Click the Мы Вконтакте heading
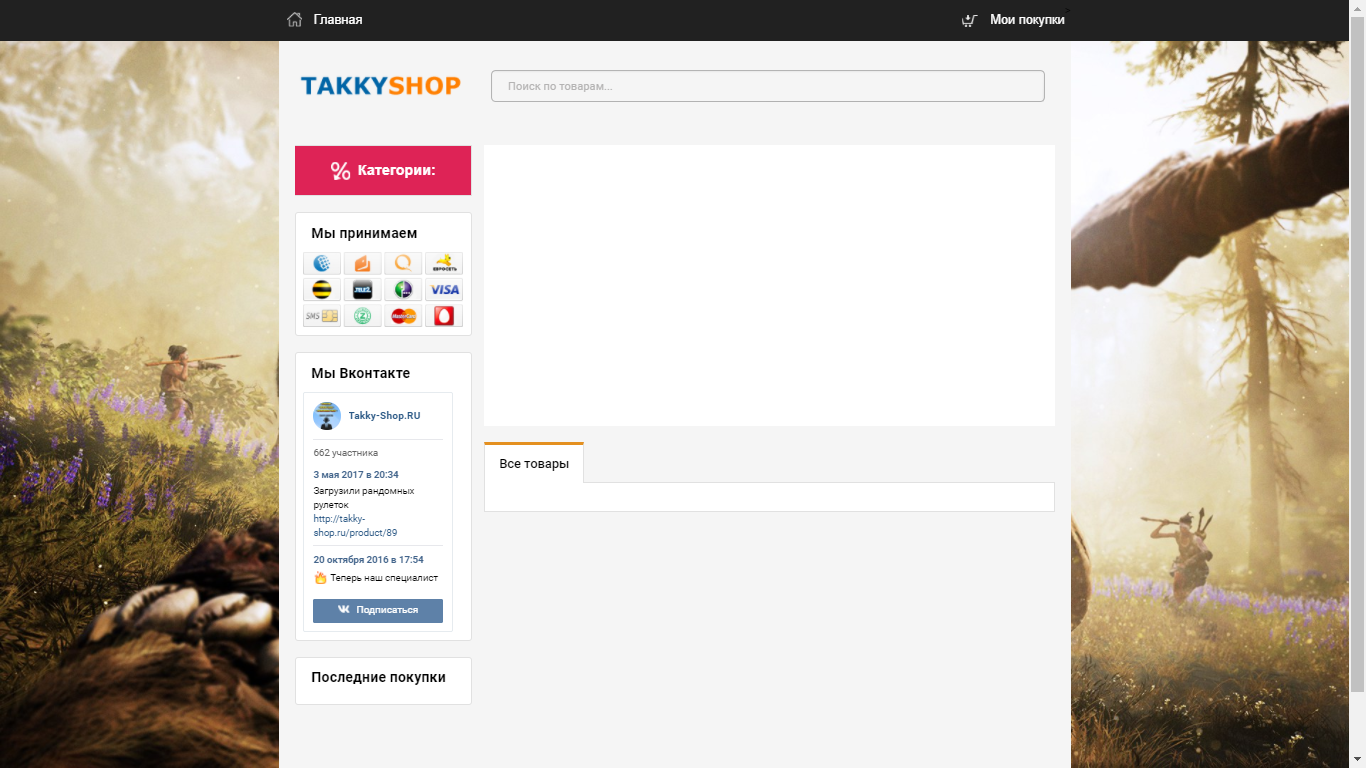This screenshot has width=1366, height=768. pos(360,374)
